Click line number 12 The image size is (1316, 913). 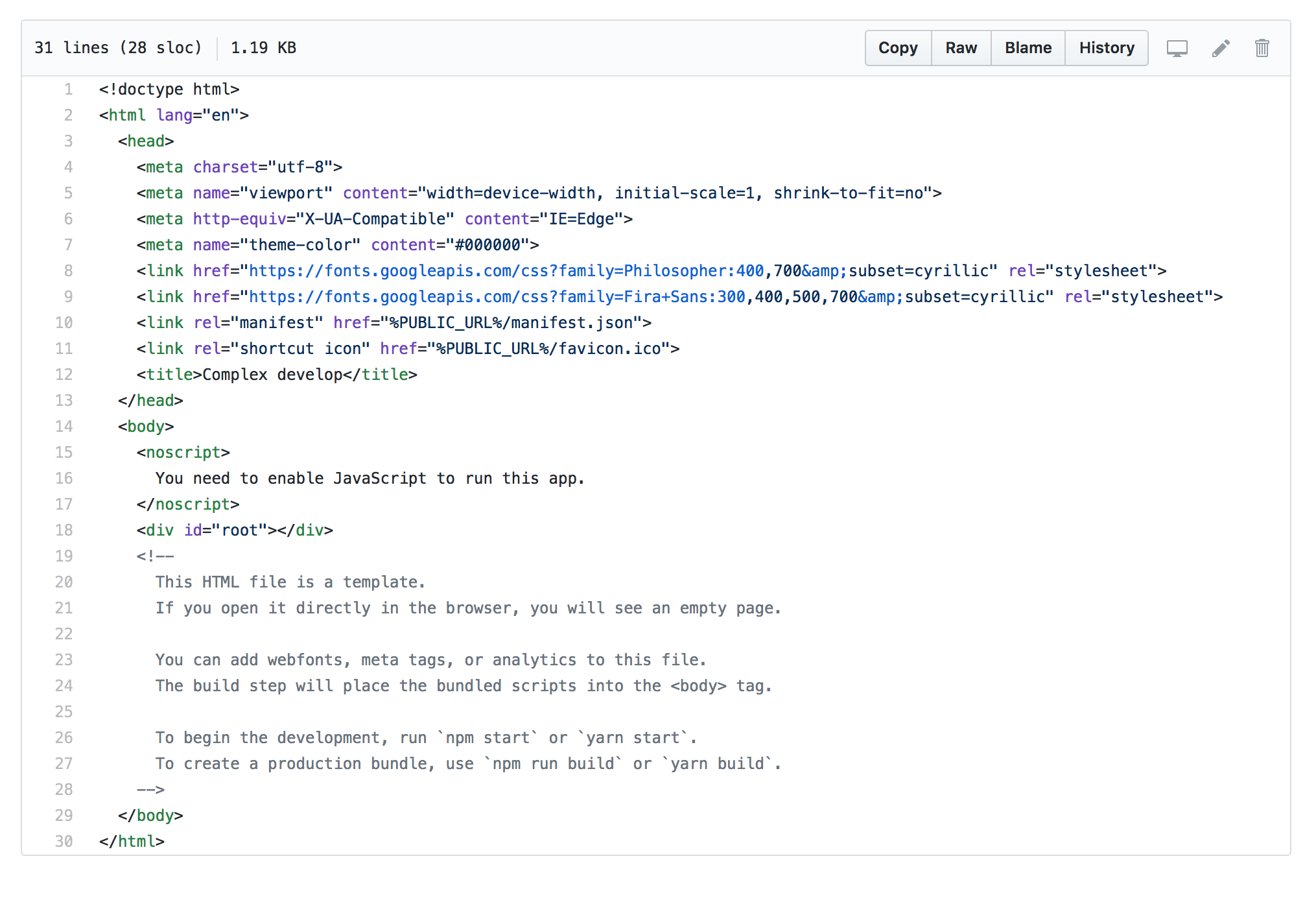64,375
